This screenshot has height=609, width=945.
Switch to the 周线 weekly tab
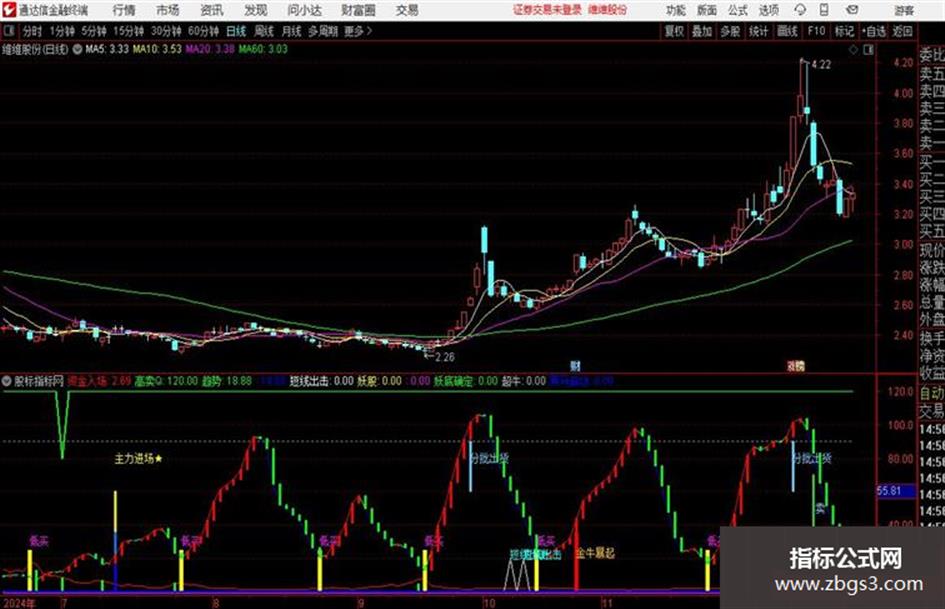point(264,31)
